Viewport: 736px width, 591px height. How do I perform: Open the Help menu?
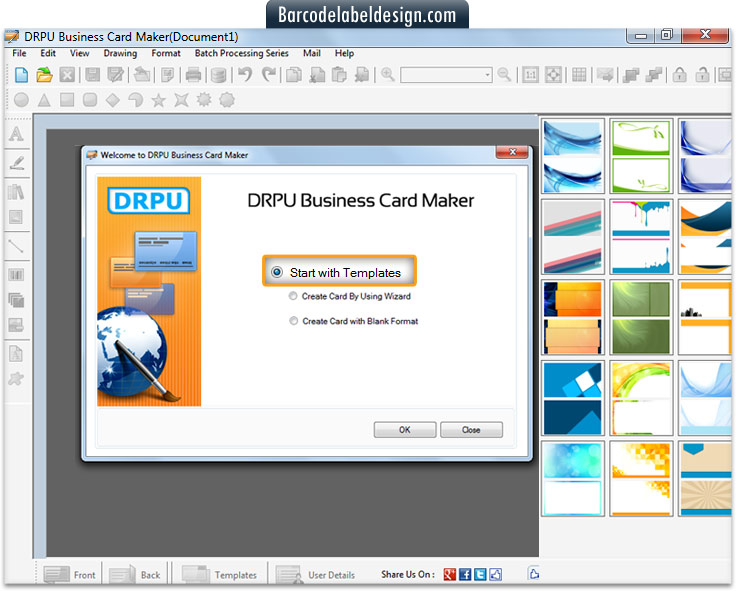[344, 53]
